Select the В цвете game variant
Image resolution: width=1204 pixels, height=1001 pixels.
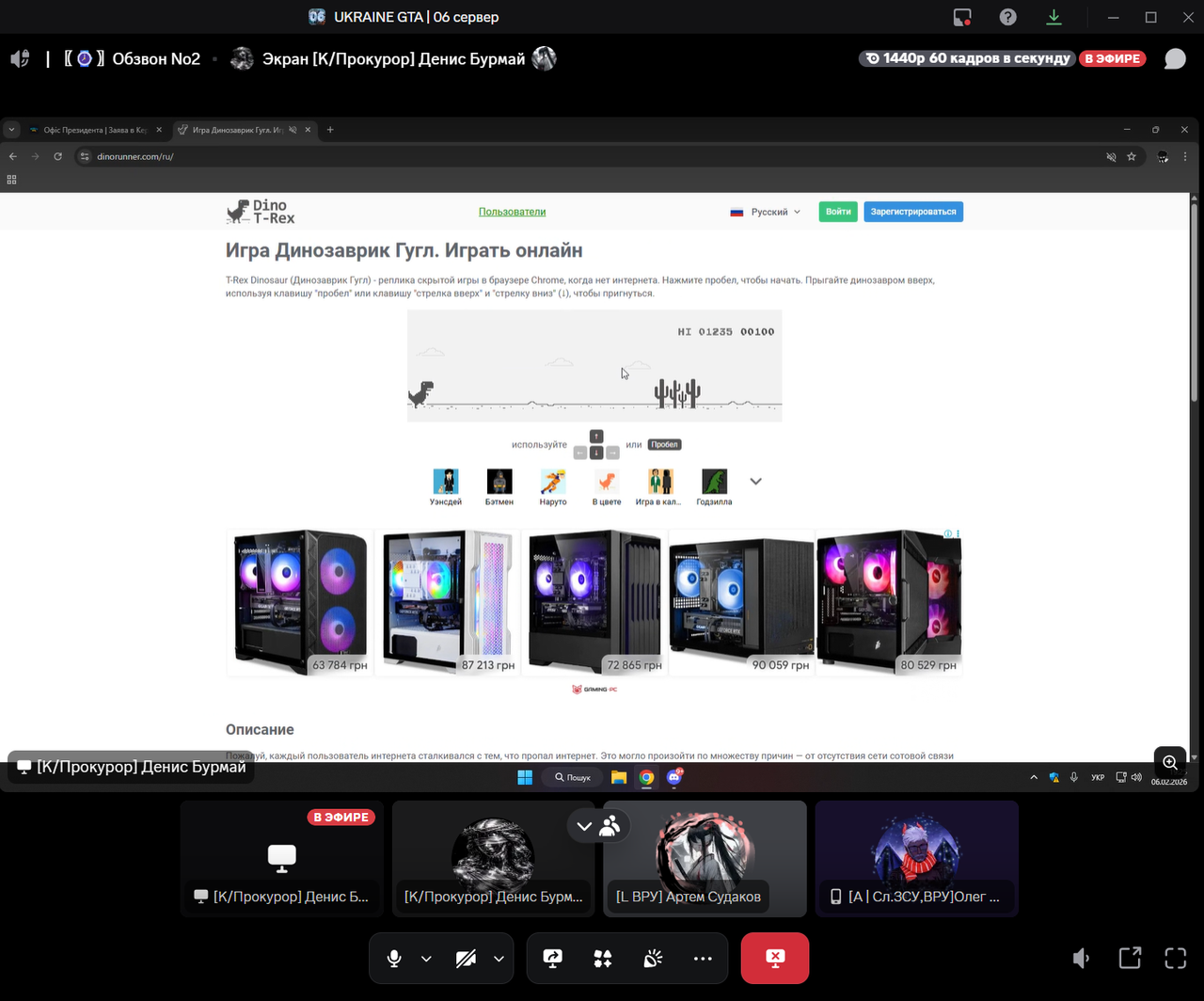[x=607, y=487]
